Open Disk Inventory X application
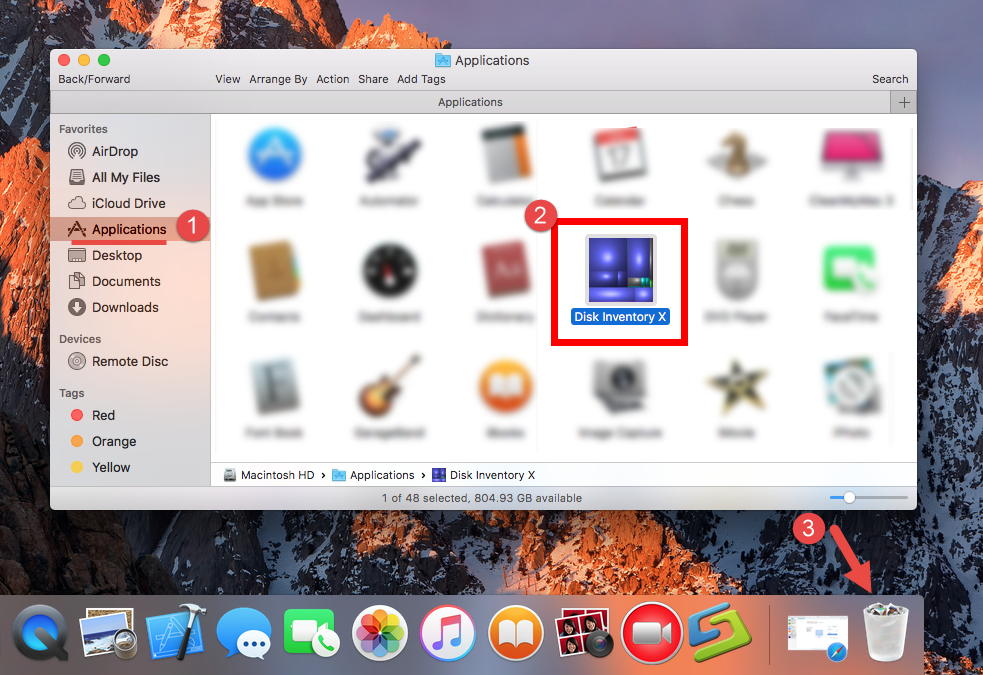The width and height of the screenshot is (983, 675). (x=619, y=270)
